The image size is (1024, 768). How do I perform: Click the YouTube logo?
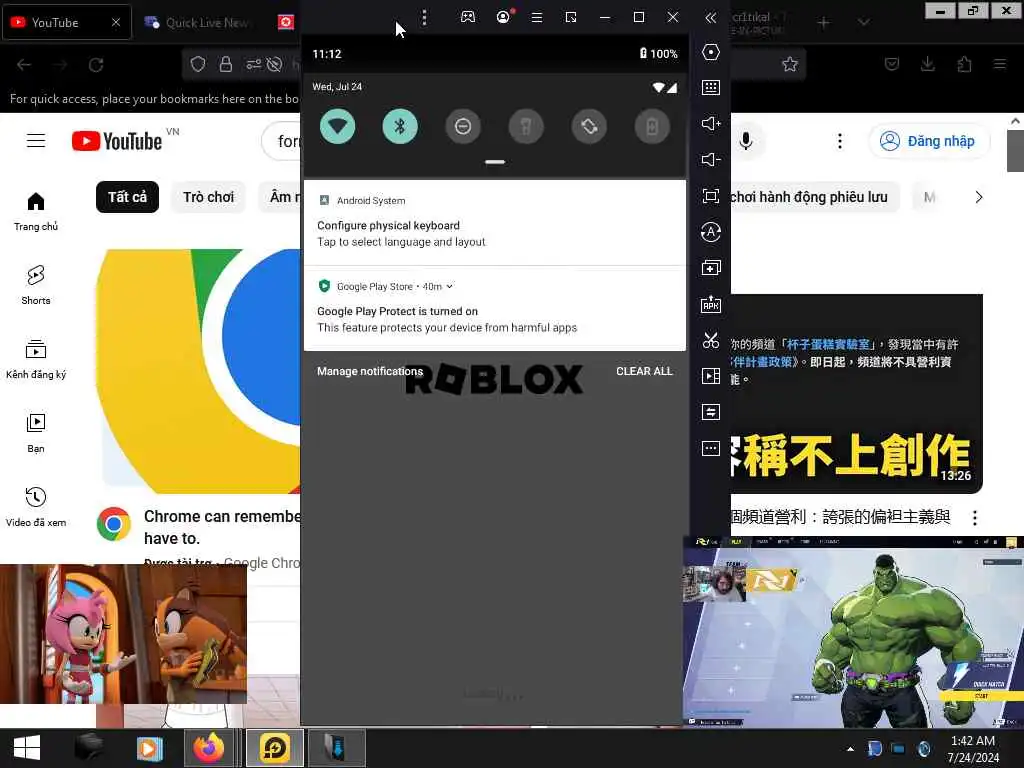point(117,141)
